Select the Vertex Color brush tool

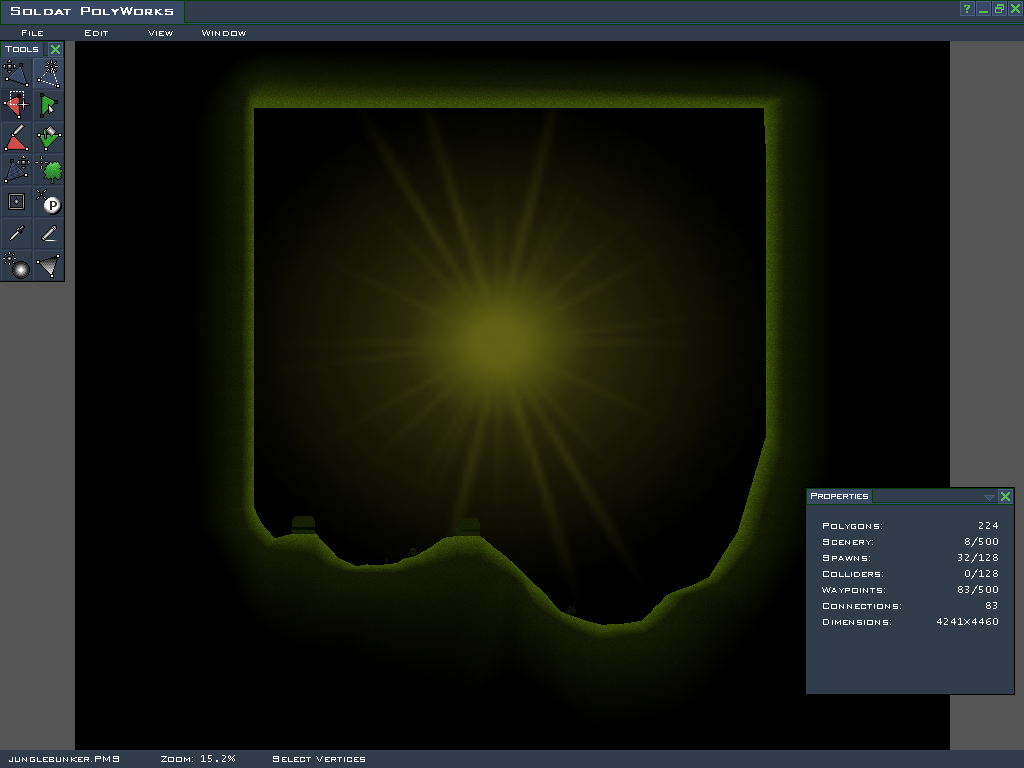pyautogui.click(x=16, y=137)
